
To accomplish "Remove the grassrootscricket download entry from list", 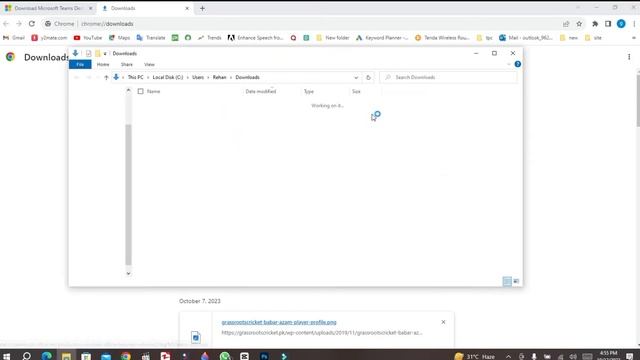I will click(443, 322).
